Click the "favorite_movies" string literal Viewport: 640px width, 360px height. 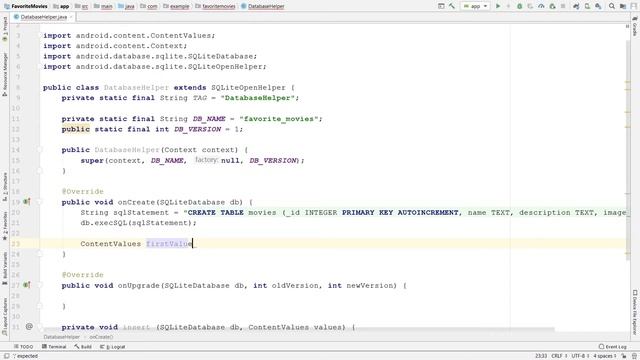tap(278, 119)
